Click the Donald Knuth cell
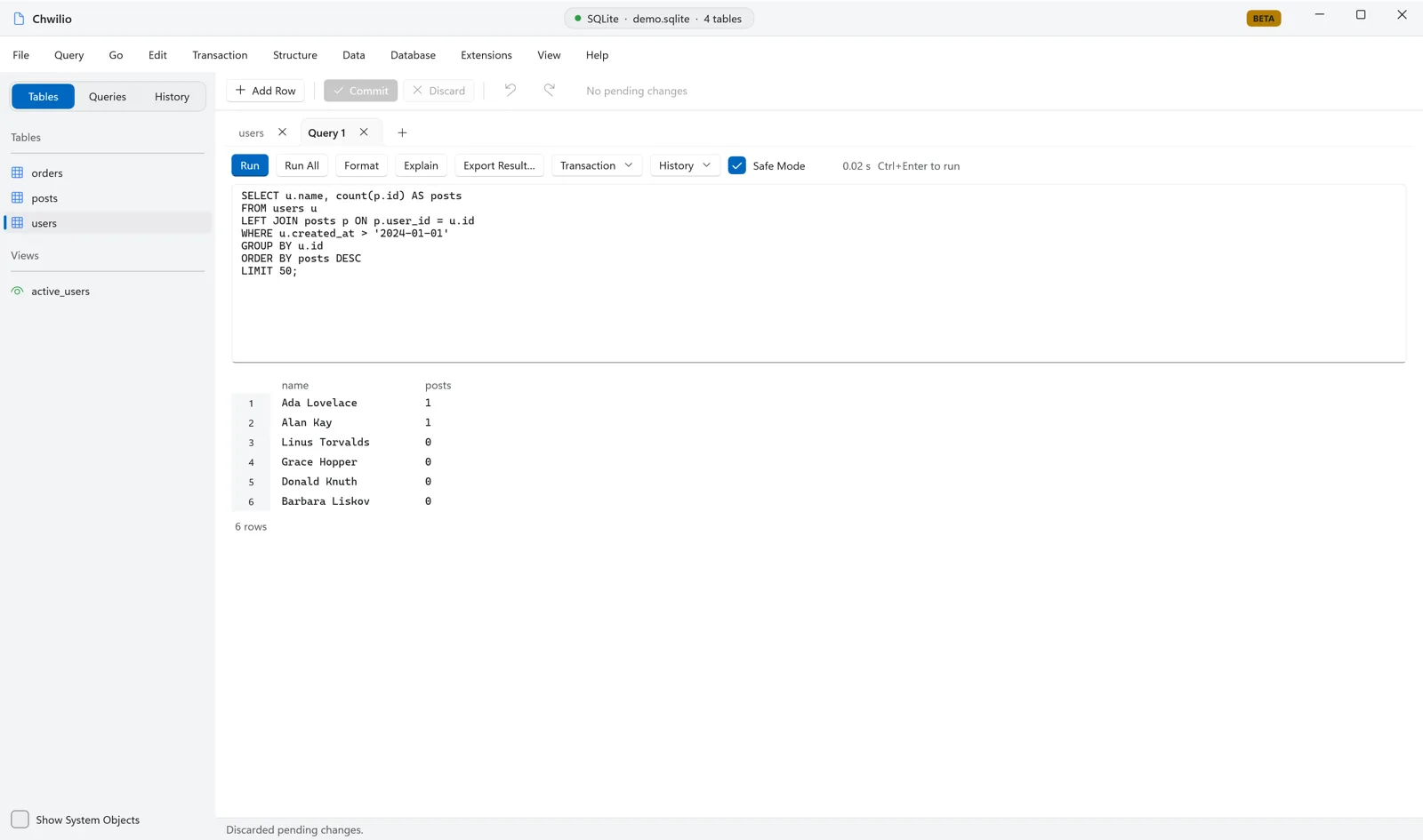This screenshot has width=1423, height=840. (319, 481)
